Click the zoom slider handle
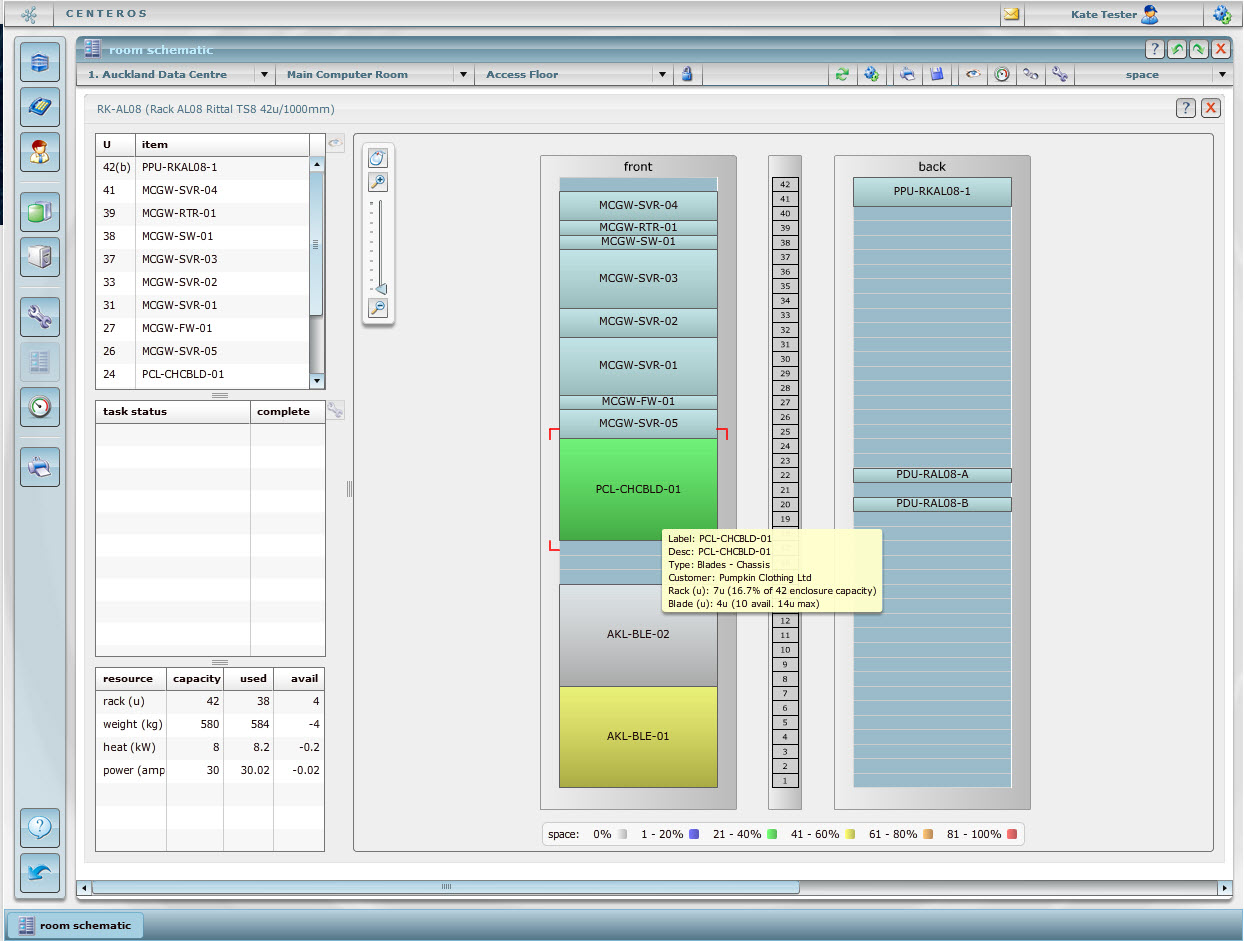The height and width of the screenshot is (941, 1244). click(x=380, y=289)
